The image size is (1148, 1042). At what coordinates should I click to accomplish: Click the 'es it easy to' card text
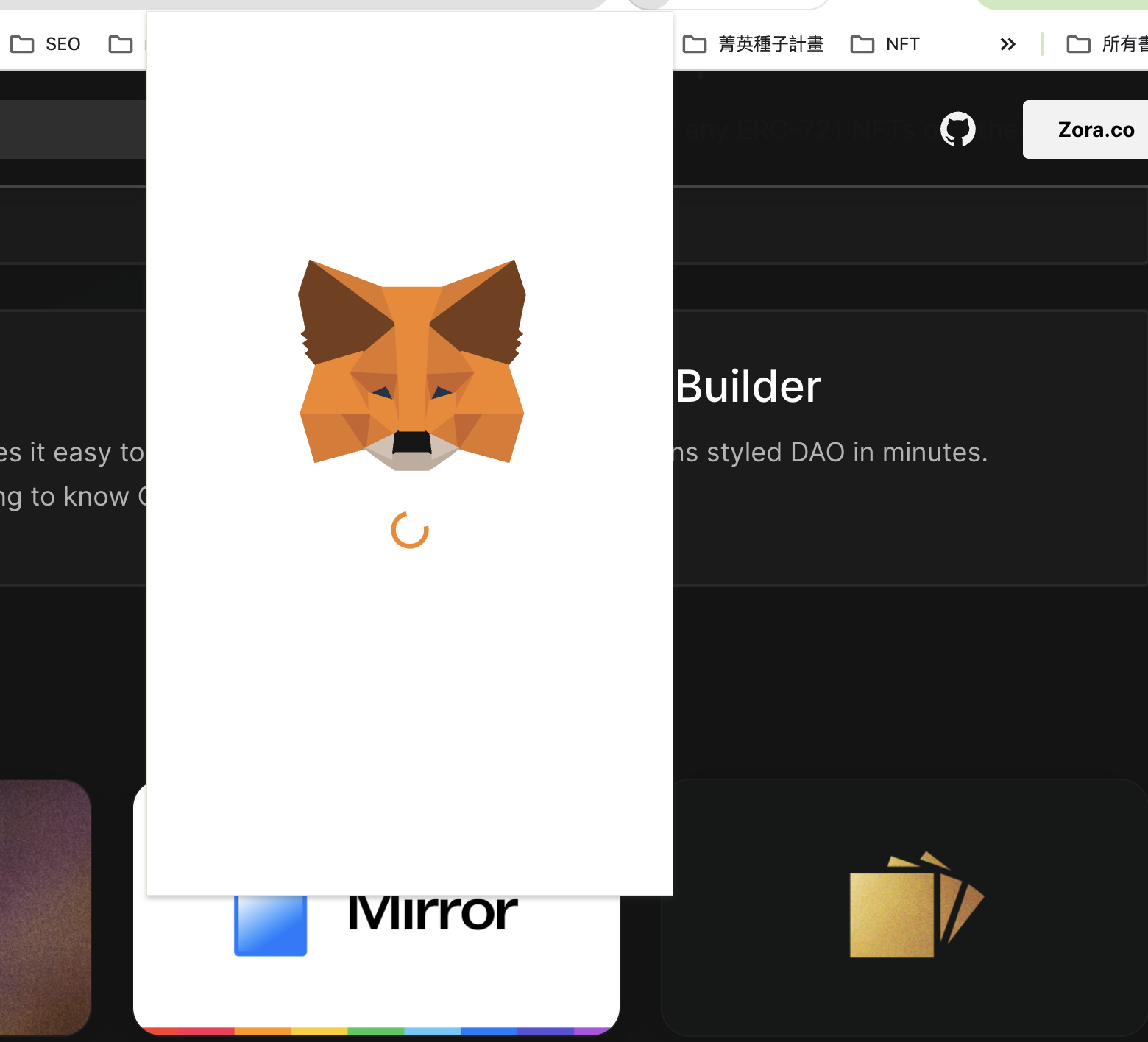click(72, 452)
